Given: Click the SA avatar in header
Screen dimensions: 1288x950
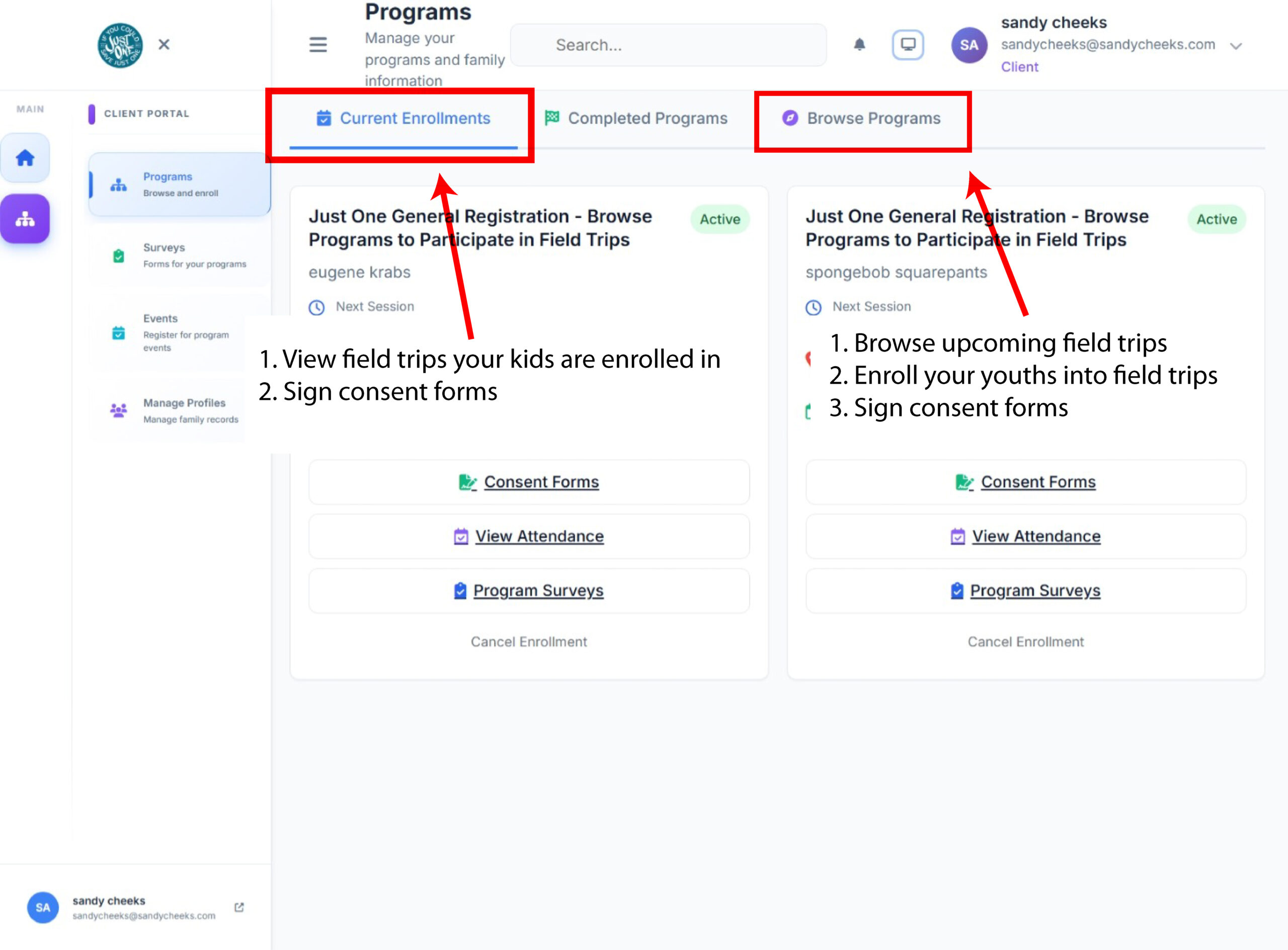Looking at the screenshot, I should [x=969, y=45].
